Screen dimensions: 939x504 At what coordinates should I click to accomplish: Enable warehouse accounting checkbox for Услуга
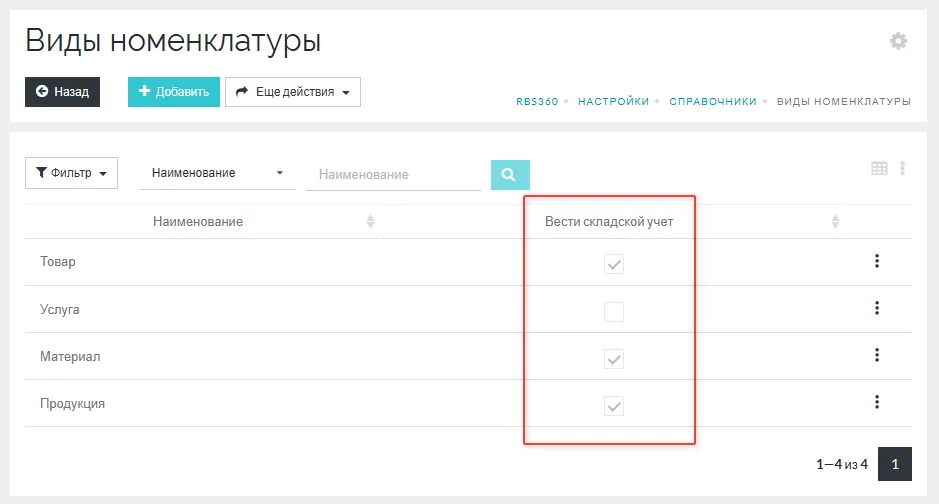pyautogui.click(x=614, y=312)
